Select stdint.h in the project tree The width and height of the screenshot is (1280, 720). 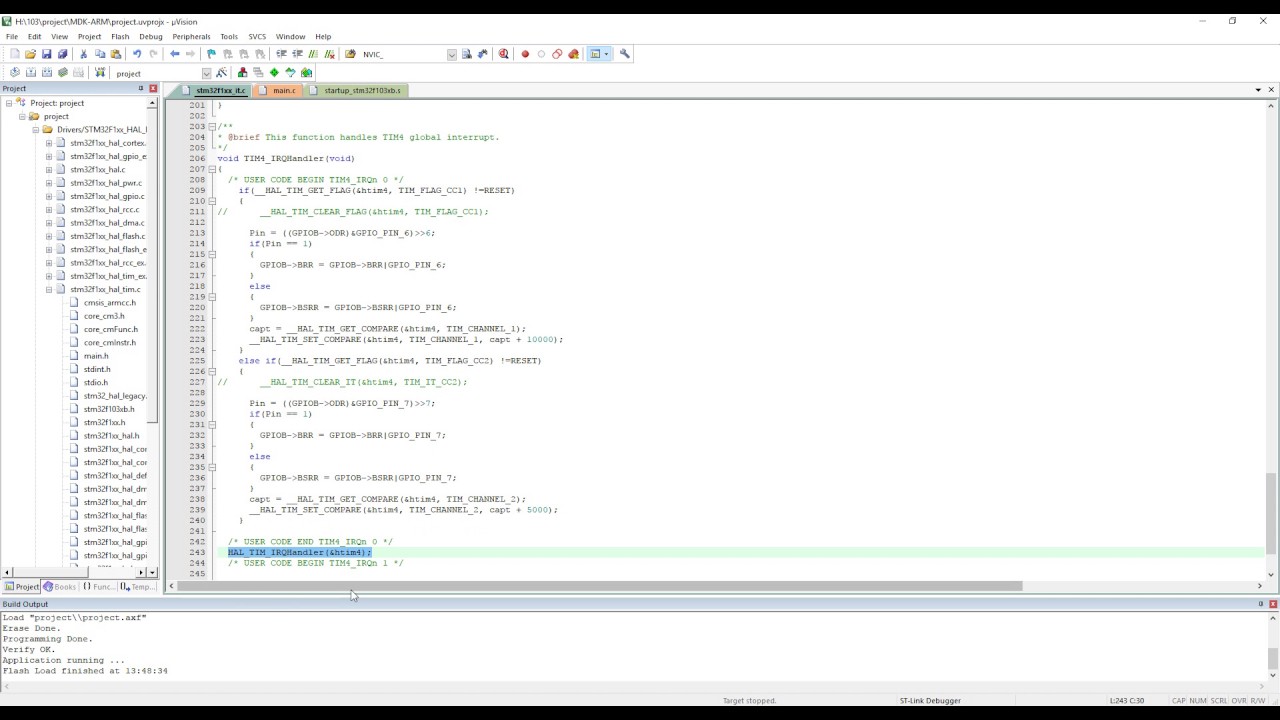97,369
